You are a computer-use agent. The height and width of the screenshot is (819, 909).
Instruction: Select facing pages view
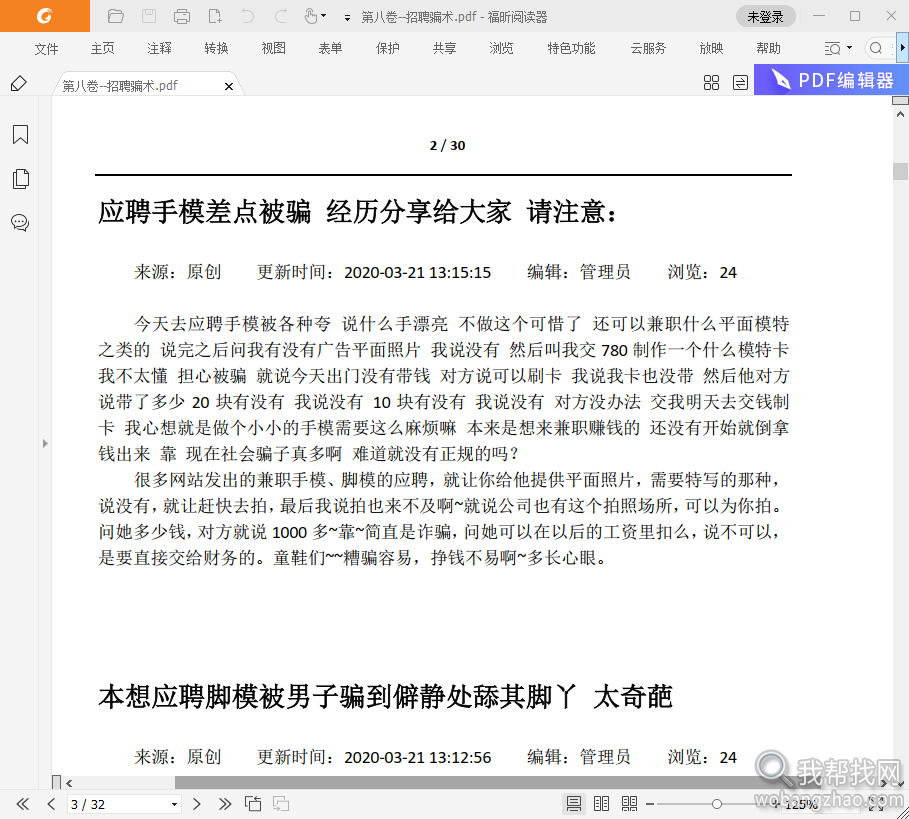601,804
